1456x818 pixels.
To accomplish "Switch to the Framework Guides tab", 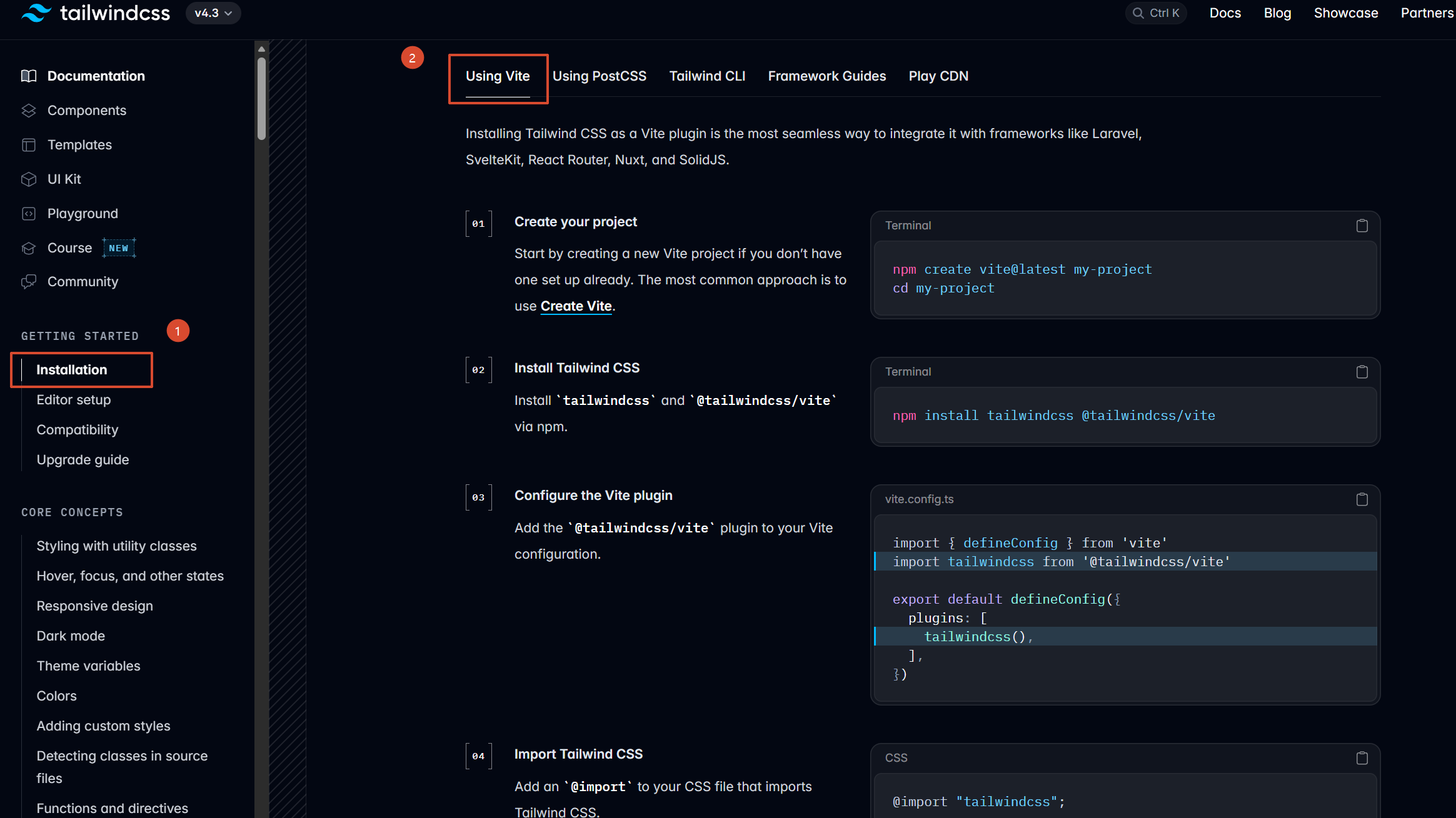I will [x=827, y=76].
